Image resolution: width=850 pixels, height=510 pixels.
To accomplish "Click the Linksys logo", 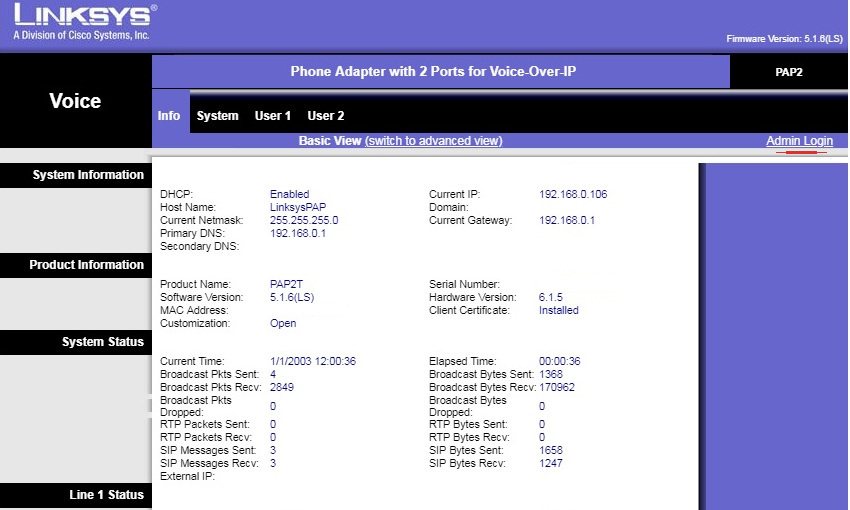I will pos(85,22).
